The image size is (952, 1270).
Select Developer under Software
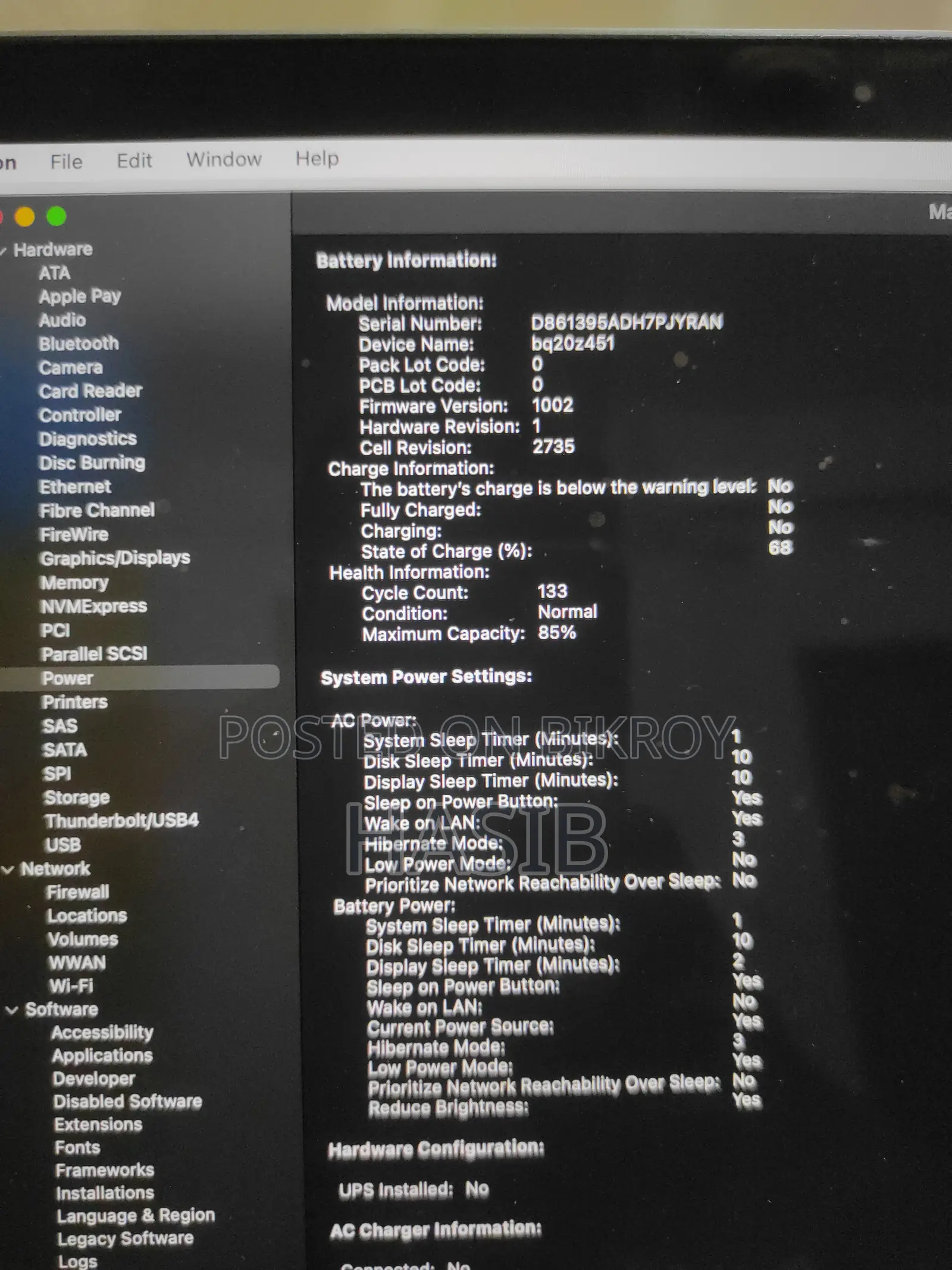(x=94, y=1079)
